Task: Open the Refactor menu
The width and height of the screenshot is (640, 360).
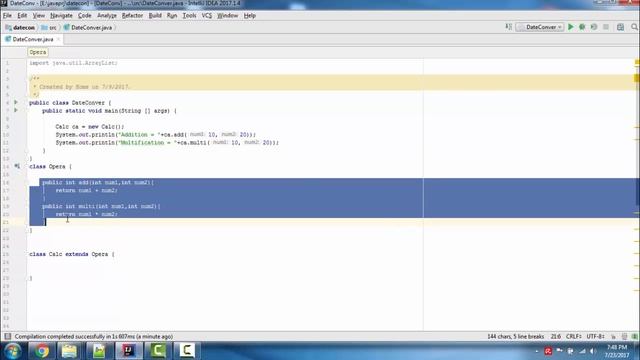Action: [x=132, y=16]
